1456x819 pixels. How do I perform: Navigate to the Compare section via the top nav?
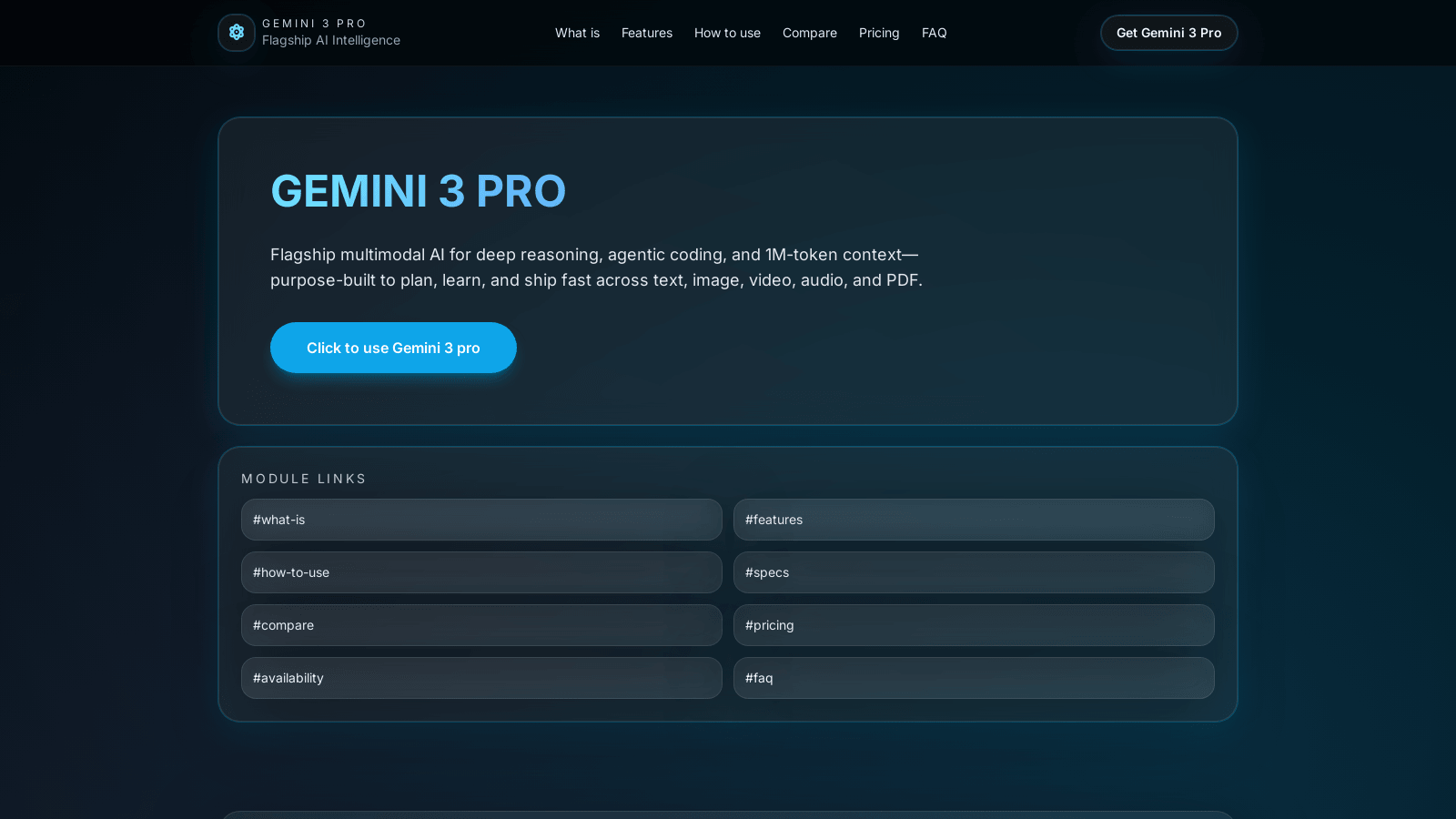(x=809, y=33)
